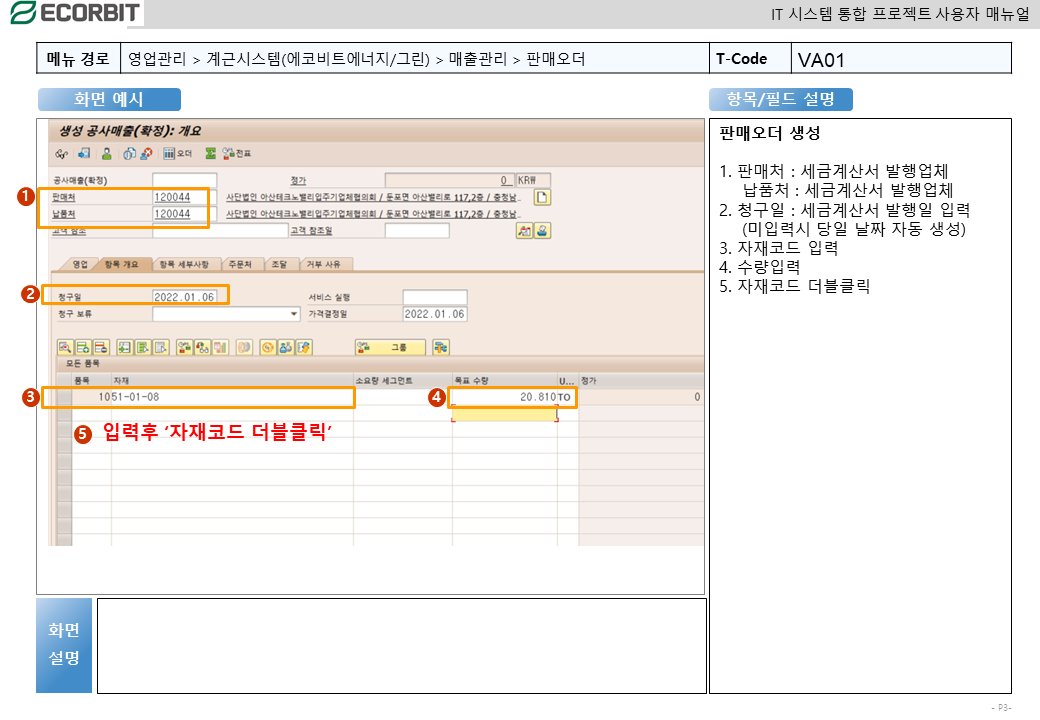Viewport: 1040px width, 720px height.
Task: Switch to the 조달 tab
Action: click(x=279, y=265)
